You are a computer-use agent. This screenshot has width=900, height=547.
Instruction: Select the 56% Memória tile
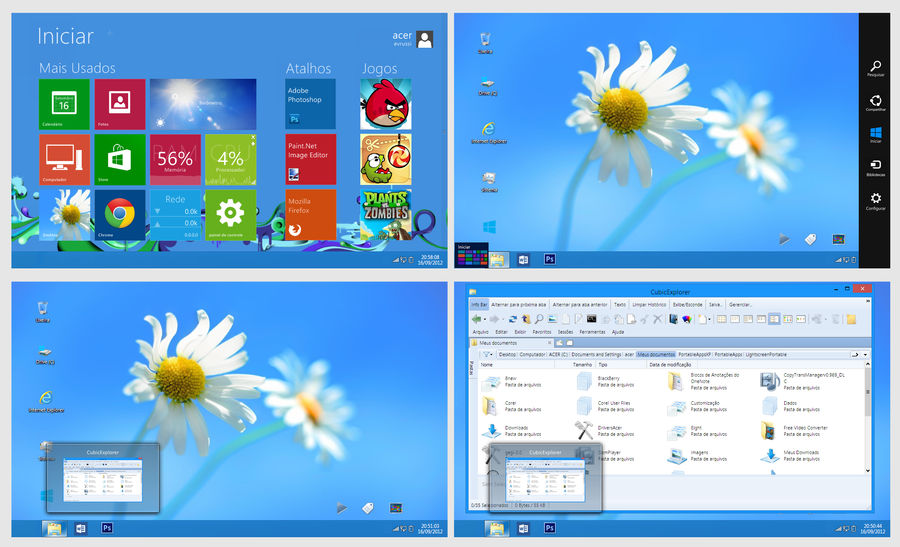coord(175,159)
